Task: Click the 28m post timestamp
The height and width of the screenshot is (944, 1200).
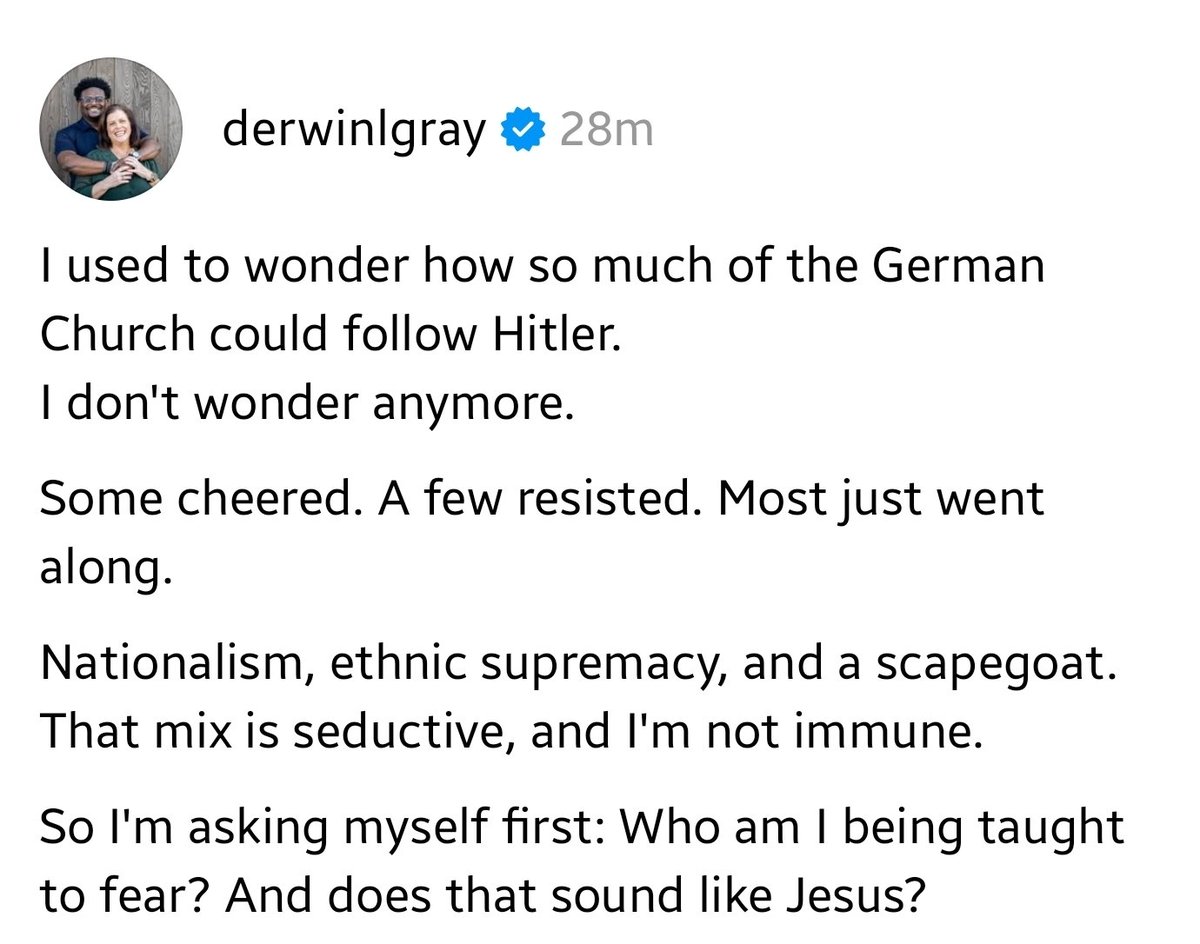Action: click(607, 130)
